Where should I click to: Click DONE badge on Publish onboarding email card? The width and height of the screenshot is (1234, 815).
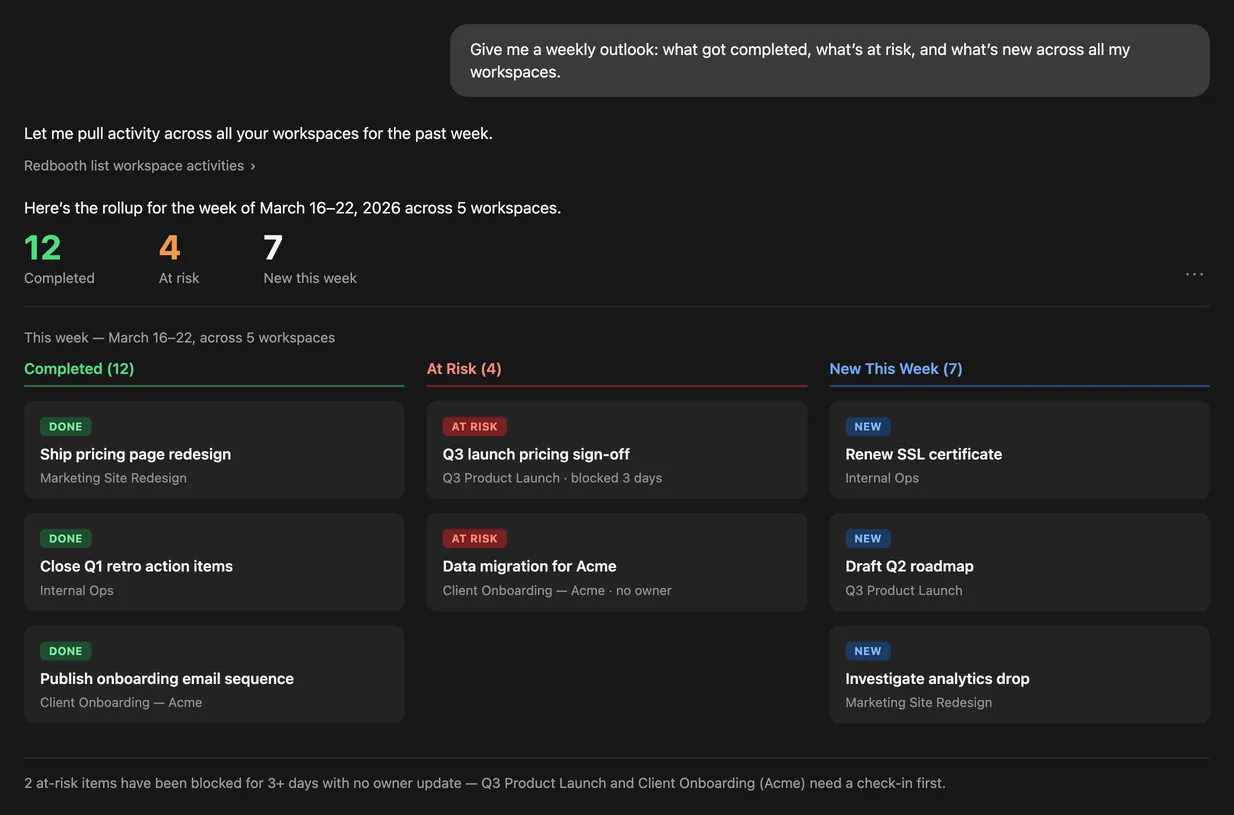(66, 651)
